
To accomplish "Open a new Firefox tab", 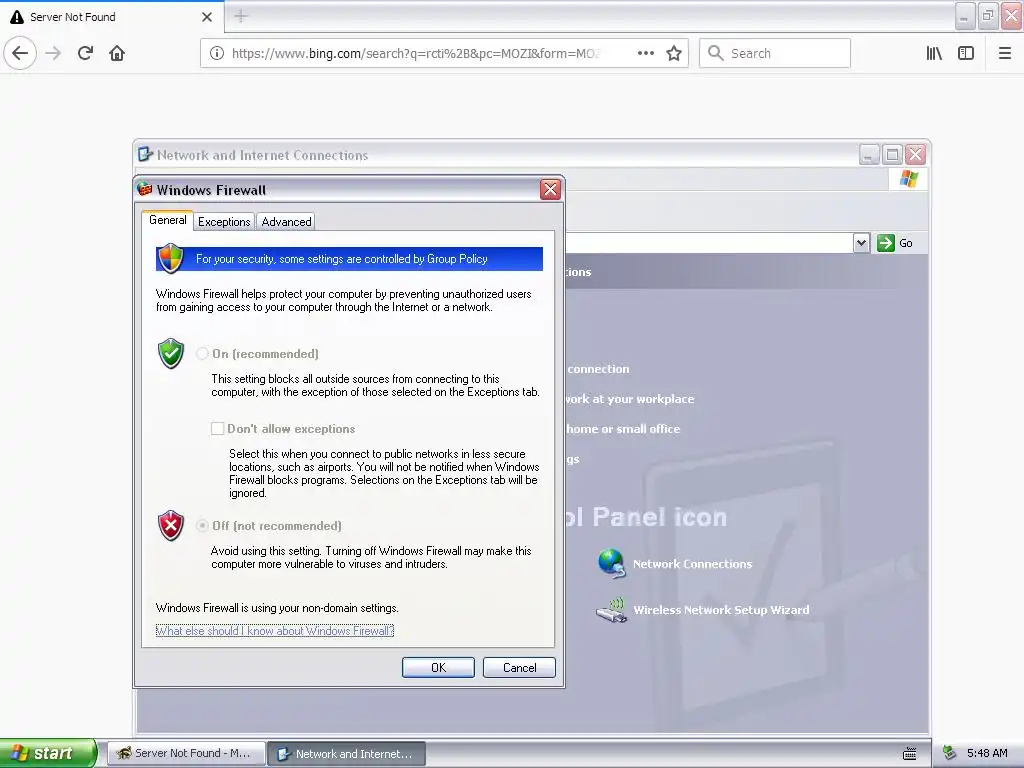I will click(241, 16).
